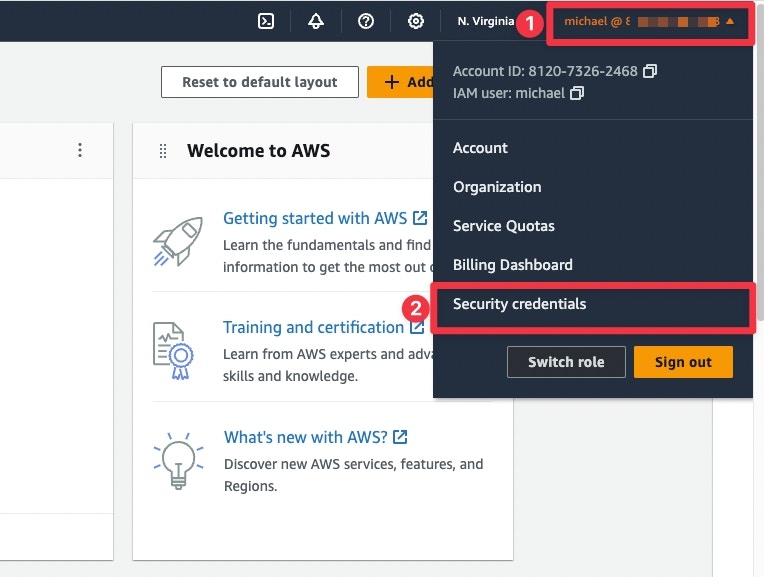Click the Add widgets button
The height and width of the screenshot is (577, 764).
(x=400, y=82)
